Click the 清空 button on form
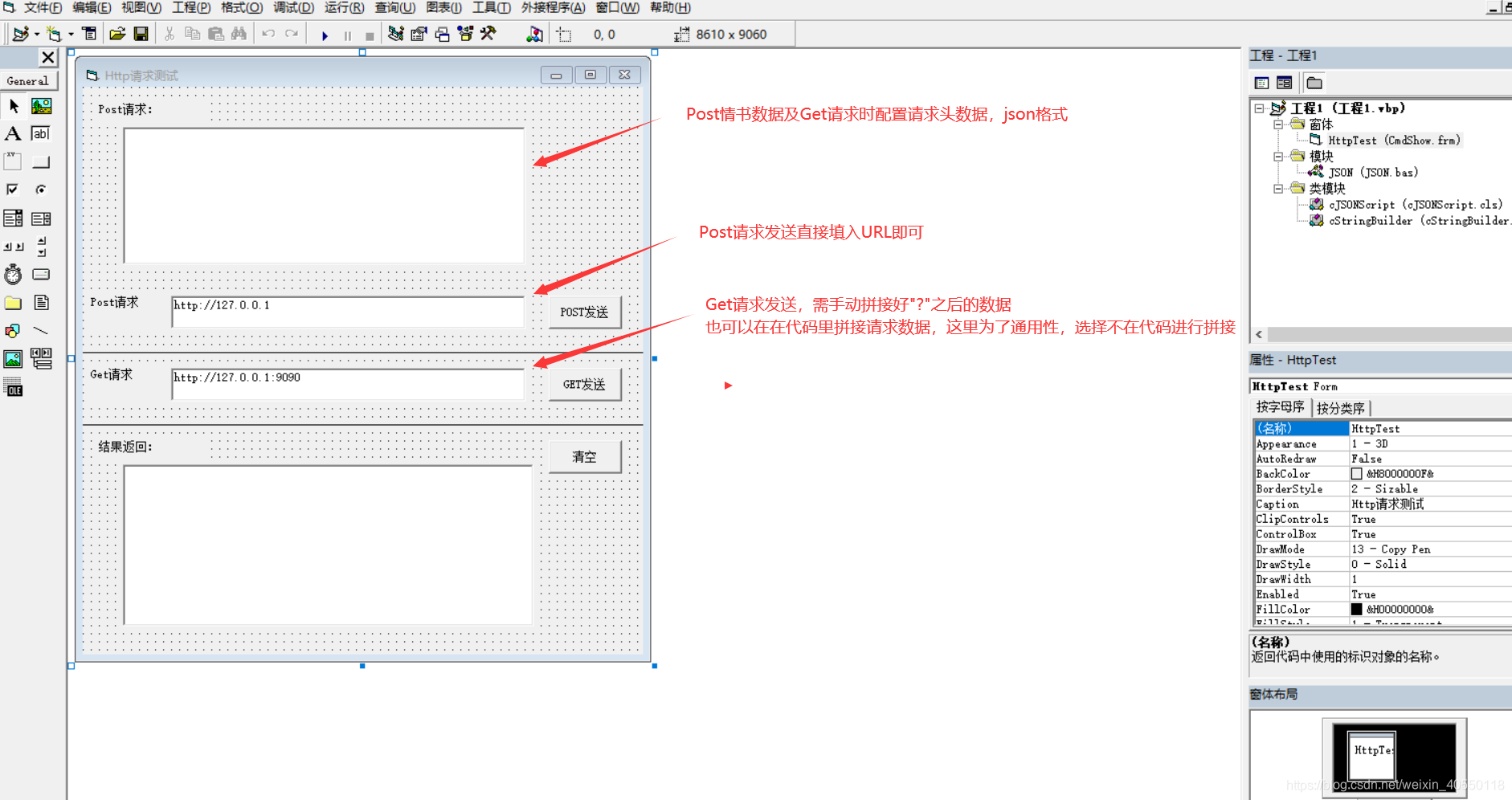 585,457
